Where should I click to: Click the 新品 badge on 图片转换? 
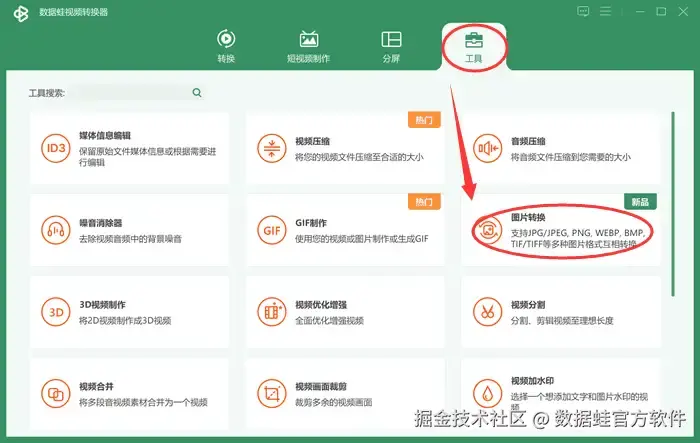[x=640, y=202]
